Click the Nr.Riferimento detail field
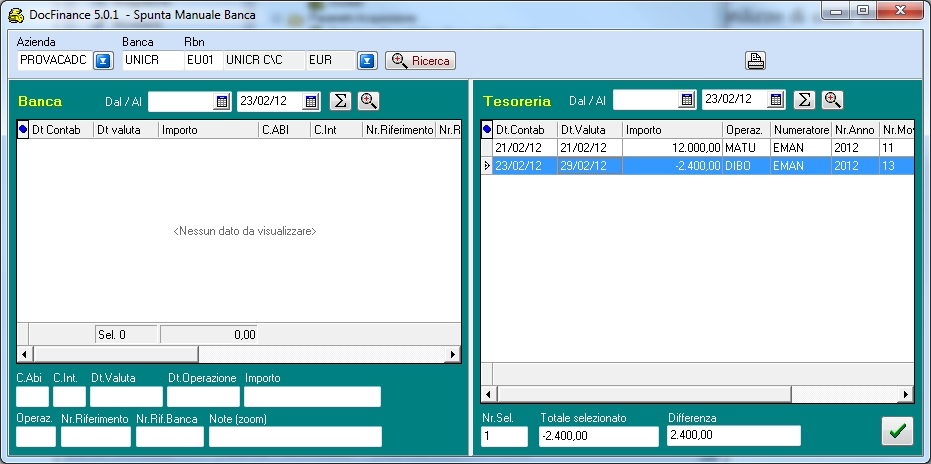The height and width of the screenshot is (464, 931). point(96,437)
